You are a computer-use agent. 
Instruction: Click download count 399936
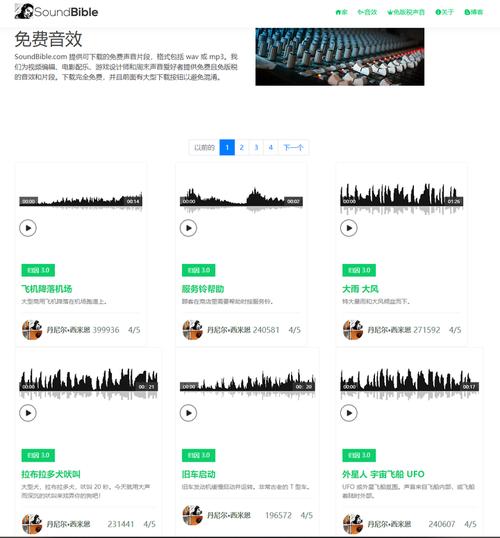tap(106, 330)
